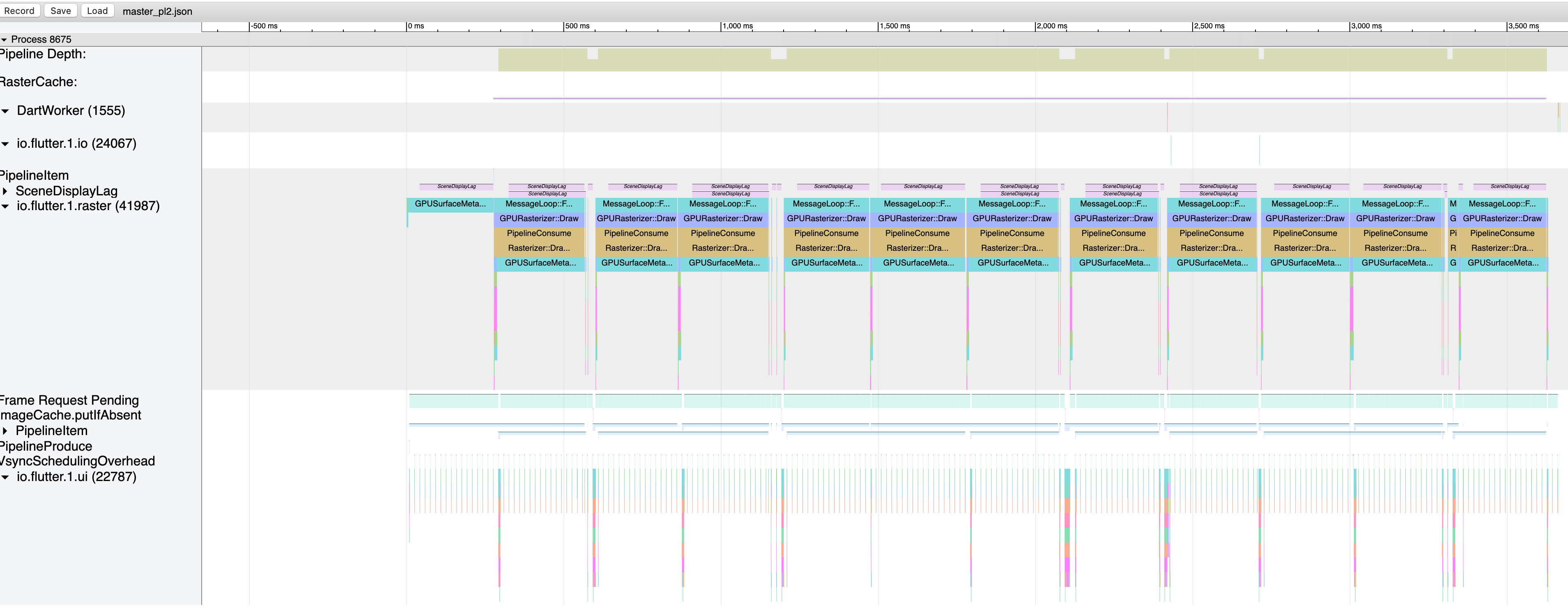Collapse the Process 8675 section
1568x614 pixels.
pos(4,39)
